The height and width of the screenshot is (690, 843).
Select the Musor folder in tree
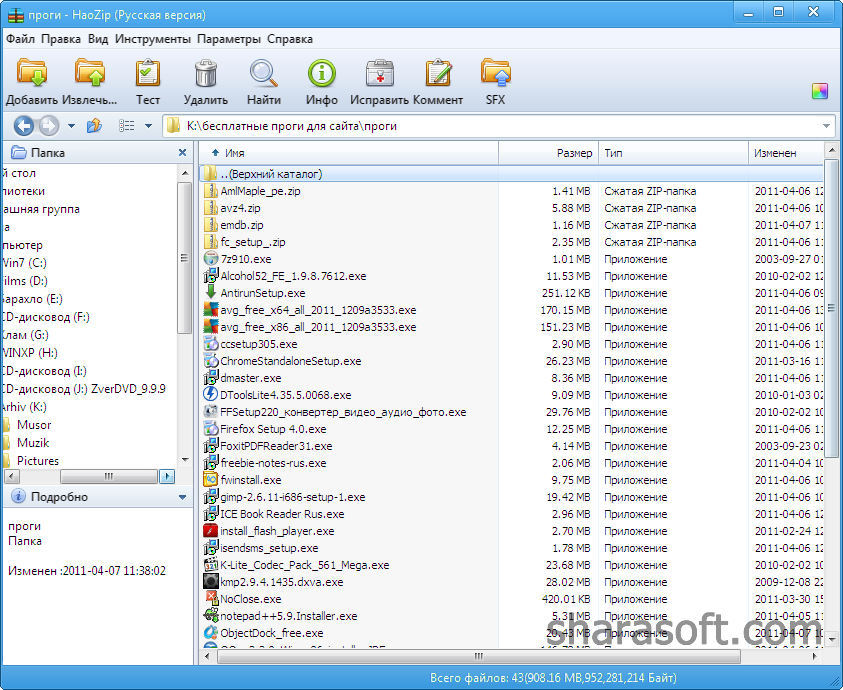tap(34, 425)
